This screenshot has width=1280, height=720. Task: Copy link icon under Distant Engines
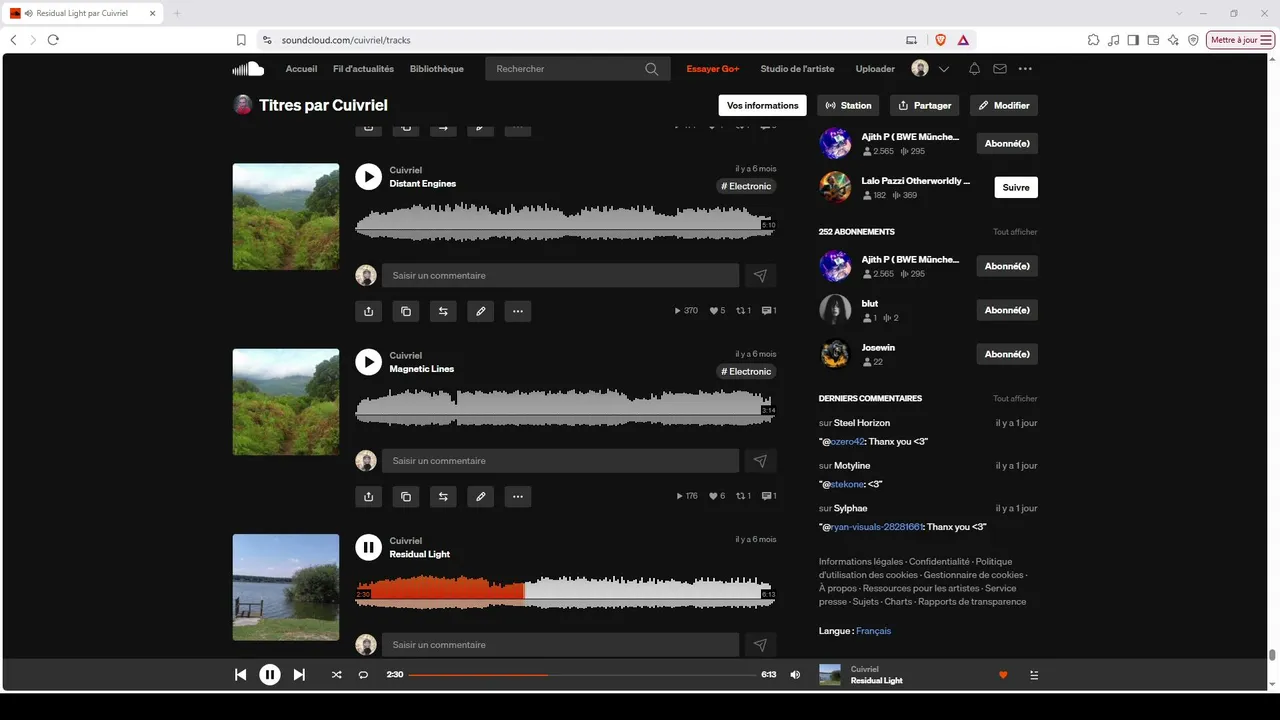click(x=406, y=311)
